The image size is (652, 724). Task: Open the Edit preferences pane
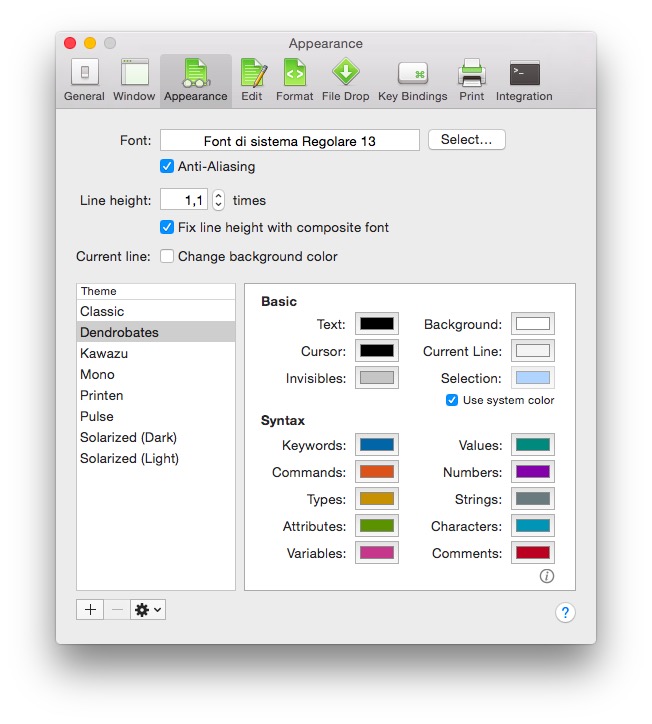click(252, 80)
